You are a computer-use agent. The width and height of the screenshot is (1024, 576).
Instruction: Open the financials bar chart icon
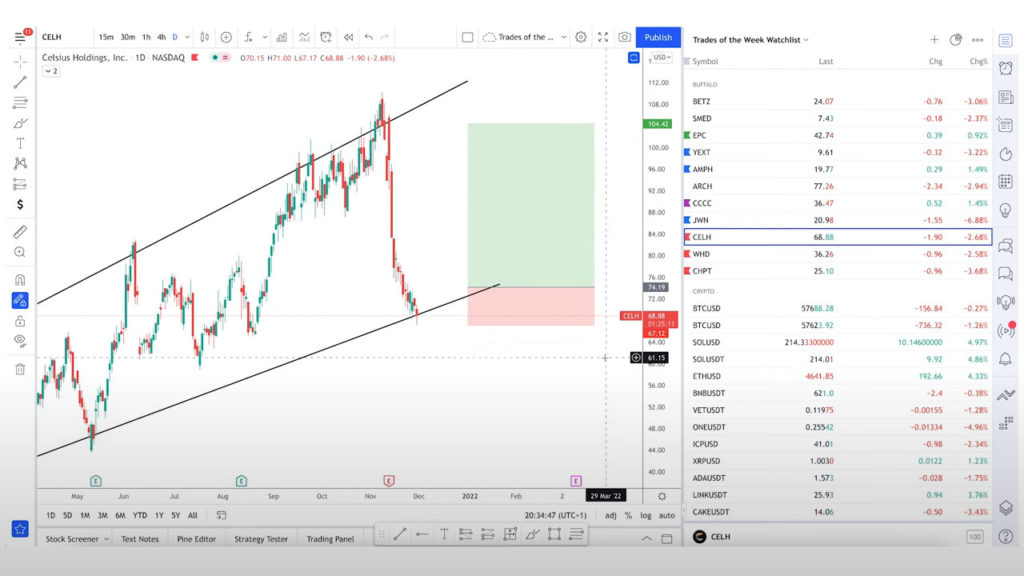tap(281, 37)
